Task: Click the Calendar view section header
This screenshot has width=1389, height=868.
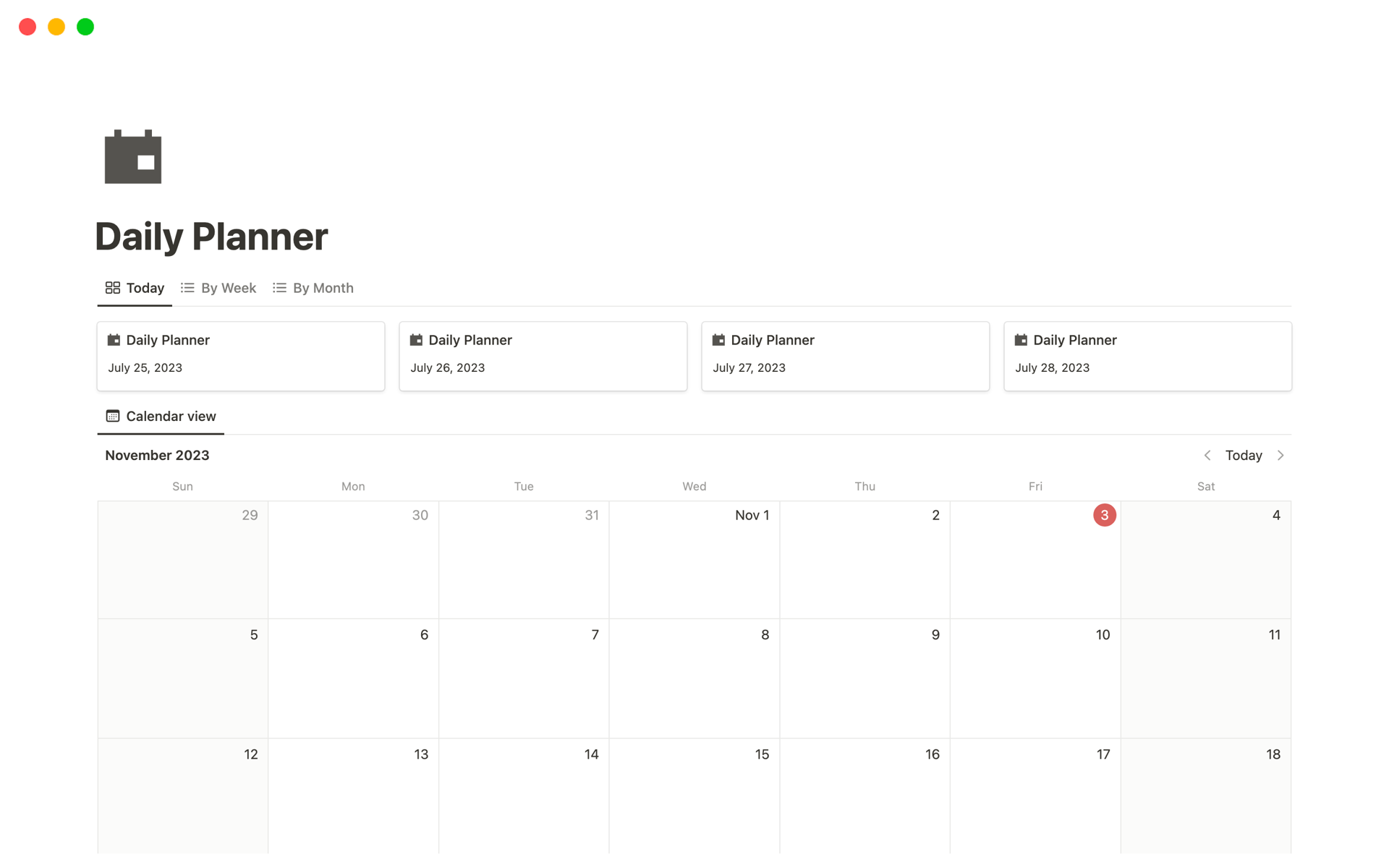Action: coord(161,415)
